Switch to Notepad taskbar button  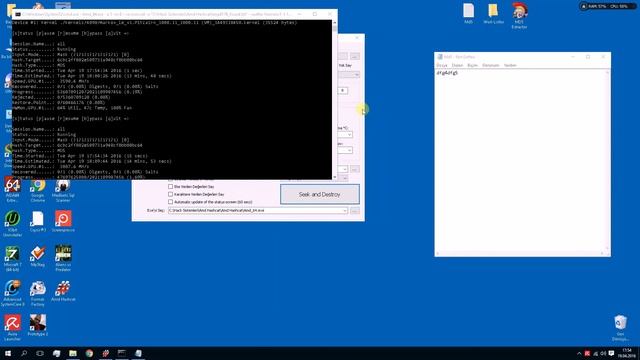(x=138, y=353)
